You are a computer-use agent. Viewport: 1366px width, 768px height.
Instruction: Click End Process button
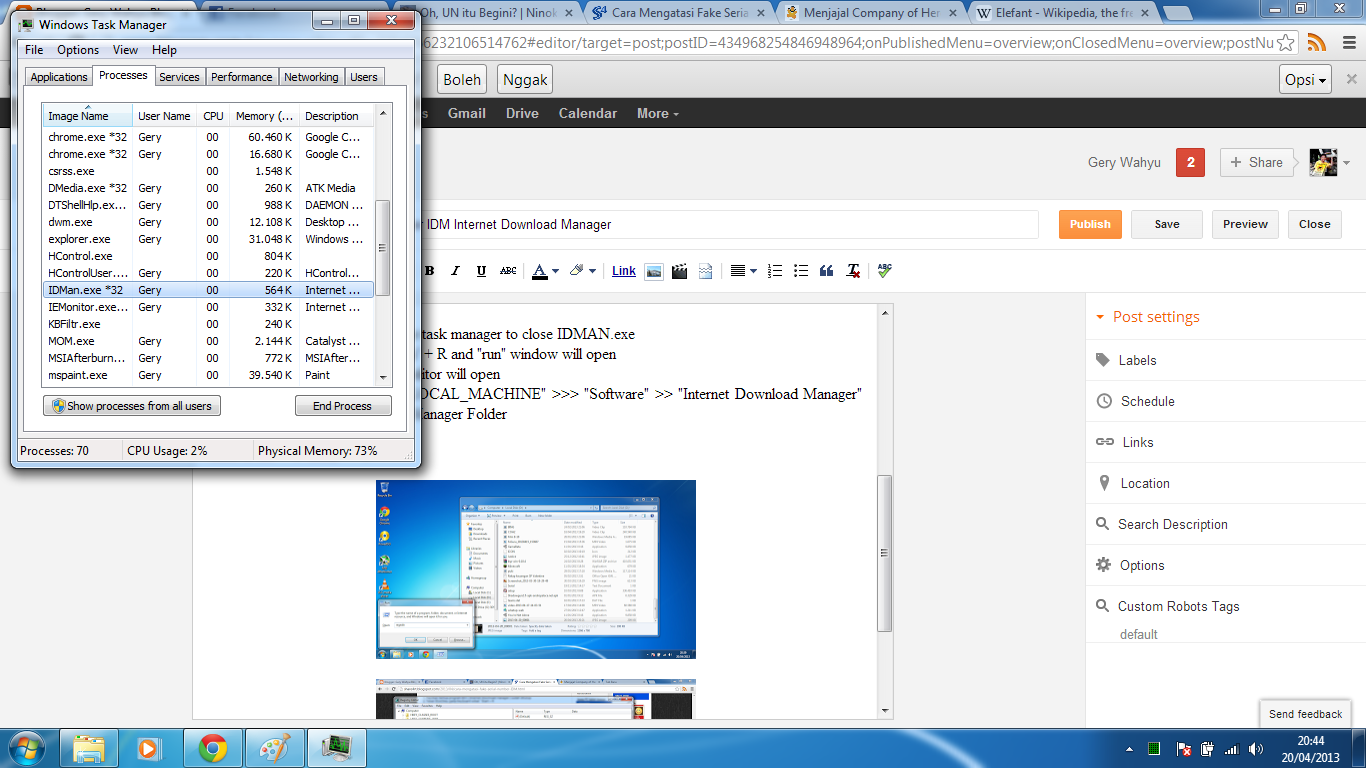(x=342, y=406)
